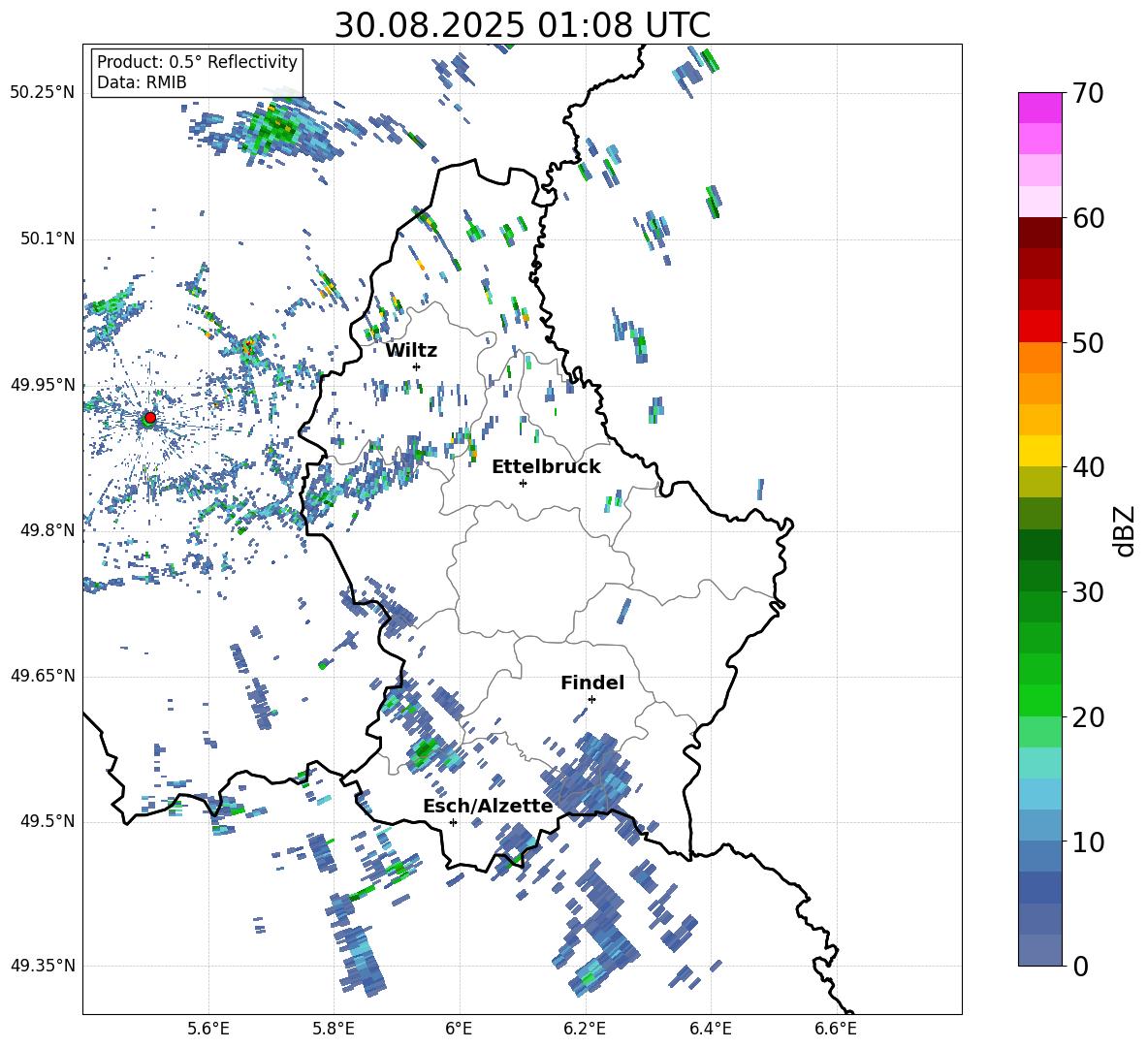Image resolution: width=1148 pixels, height=1048 pixels.
Task: Click the 30 tick label on colorbar
Action: click(1088, 591)
